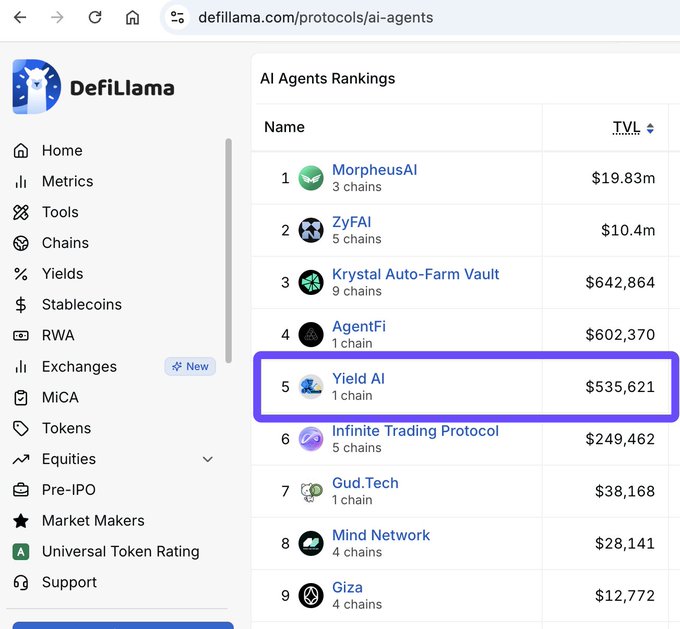The width and height of the screenshot is (680, 629).
Task: Click the Tokens tag icon
Action: coord(21,428)
